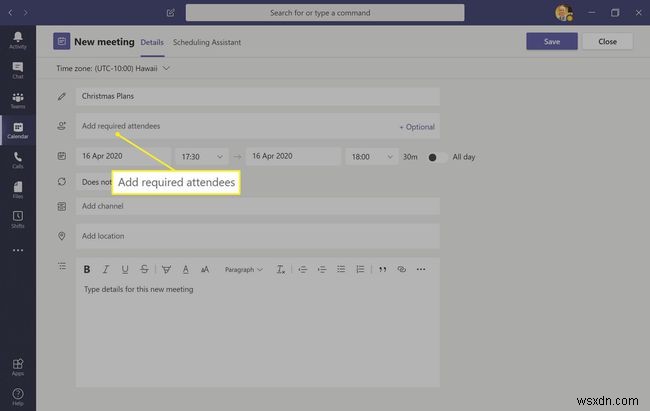Image resolution: width=650 pixels, height=411 pixels.
Task: Go back with the left arrow
Action: click(10, 13)
